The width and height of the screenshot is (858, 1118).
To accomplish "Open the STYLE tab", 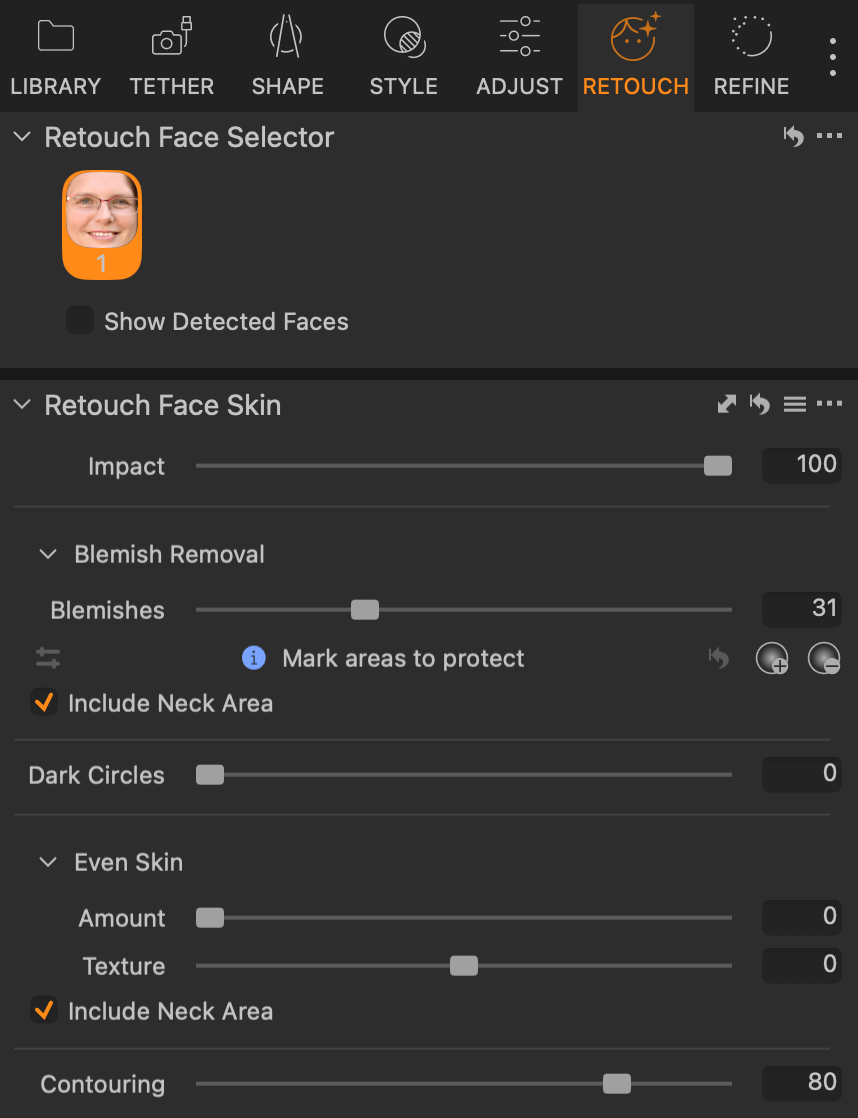I will pyautogui.click(x=403, y=56).
